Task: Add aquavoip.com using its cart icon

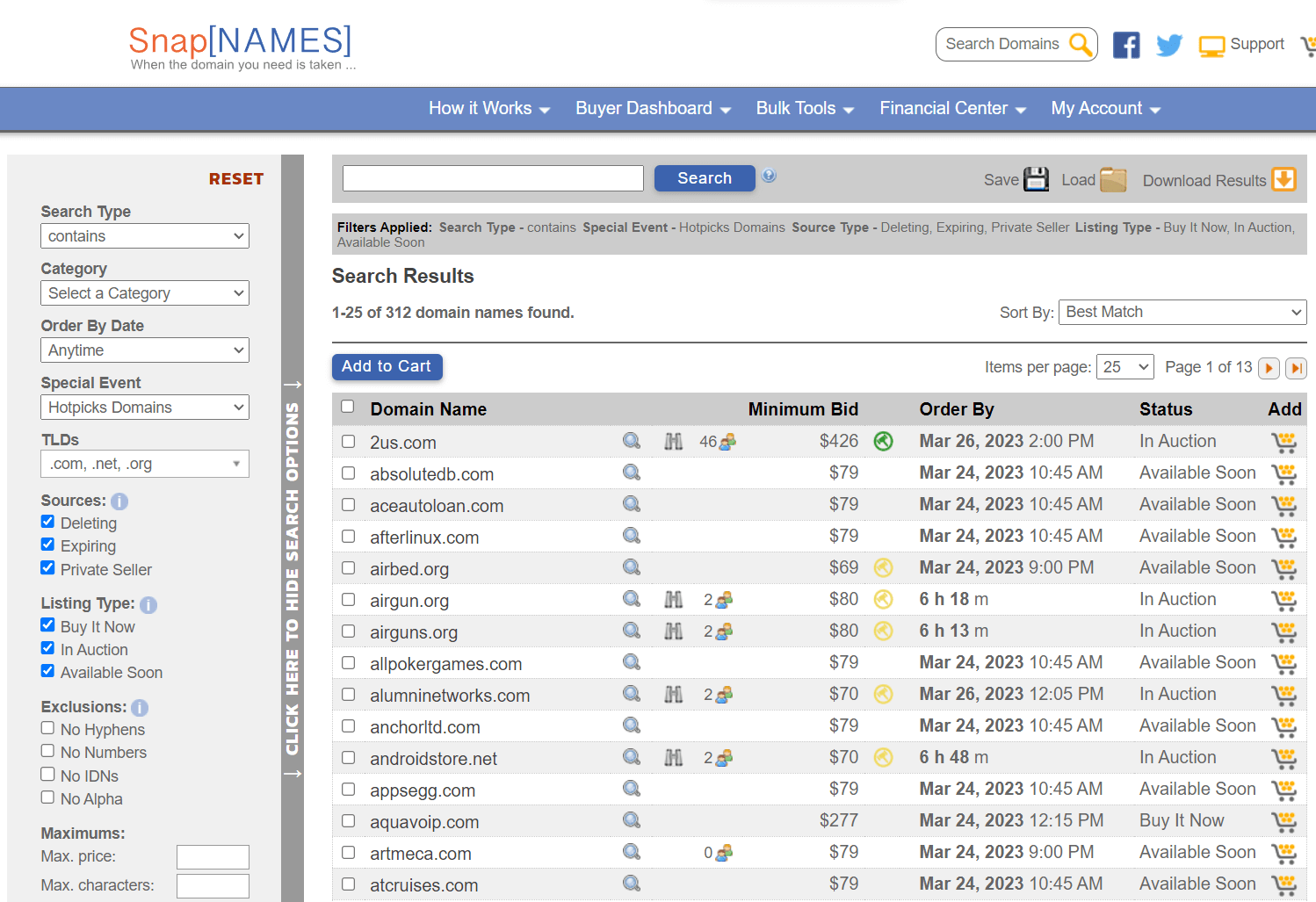Action: point(1283,821)
